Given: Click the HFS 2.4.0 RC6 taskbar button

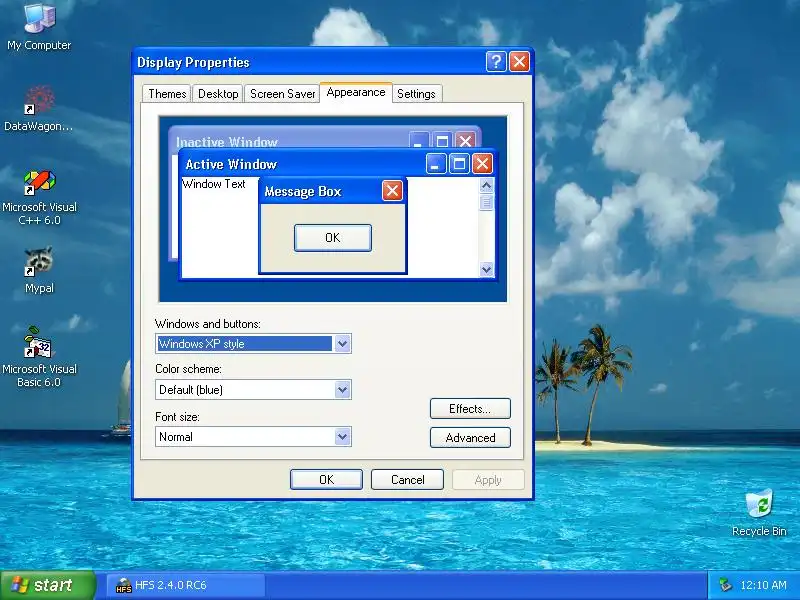Looking at the screenshot, I should (x=186, y=585).
